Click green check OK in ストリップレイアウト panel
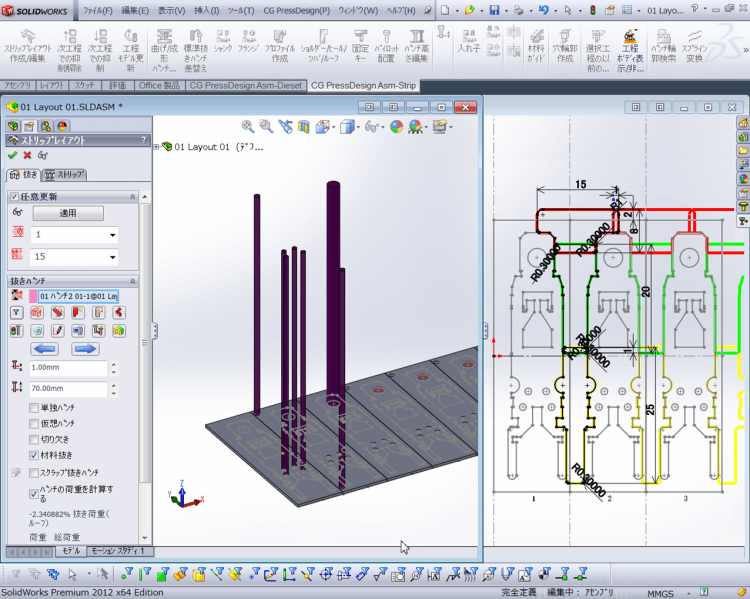Viewport: 750px width, 599px height. point(12,155)
